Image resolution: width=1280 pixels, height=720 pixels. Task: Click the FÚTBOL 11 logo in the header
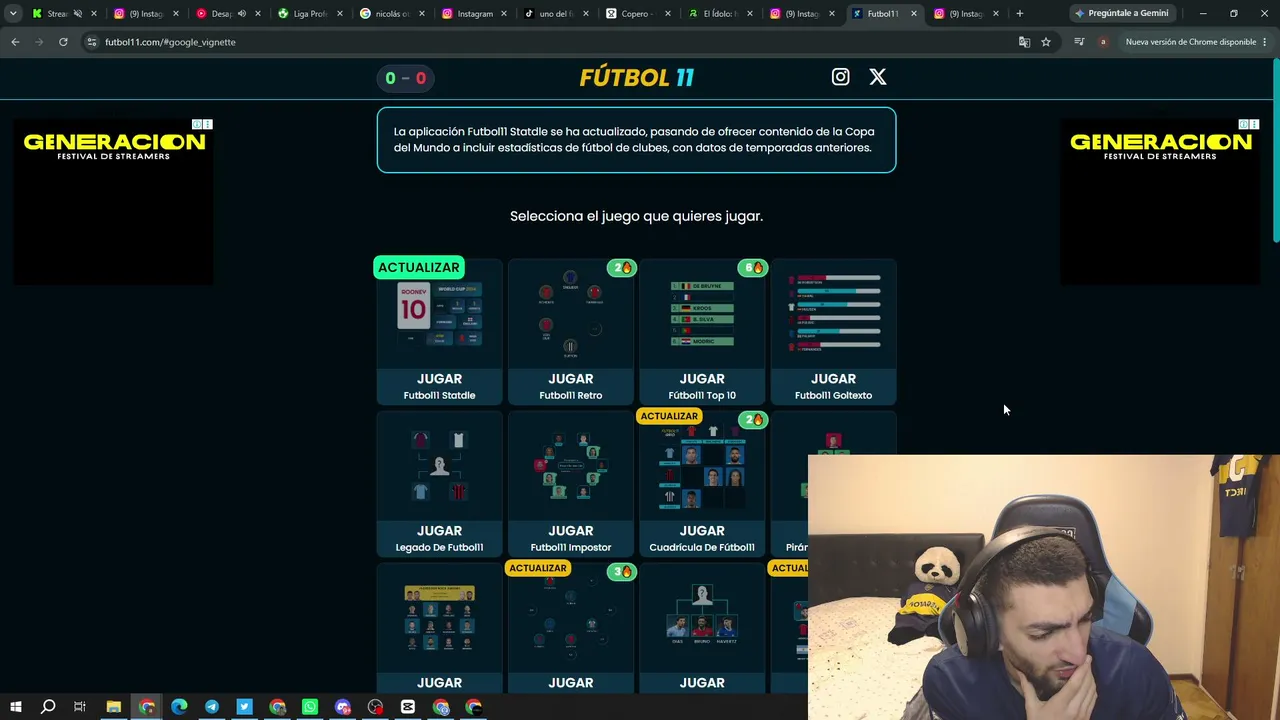pyautogui.click(x=637, y=77)
